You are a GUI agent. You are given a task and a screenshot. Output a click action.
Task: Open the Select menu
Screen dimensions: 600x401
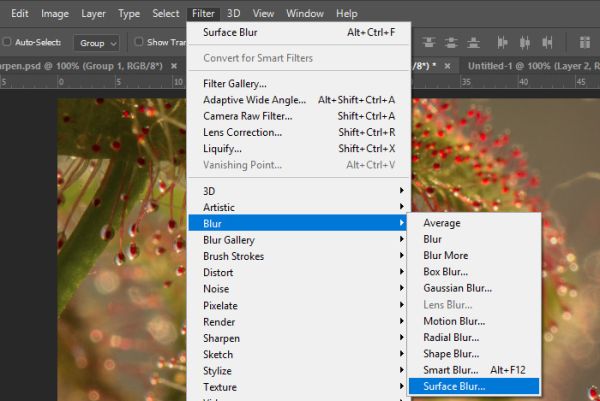coord(166,14)
